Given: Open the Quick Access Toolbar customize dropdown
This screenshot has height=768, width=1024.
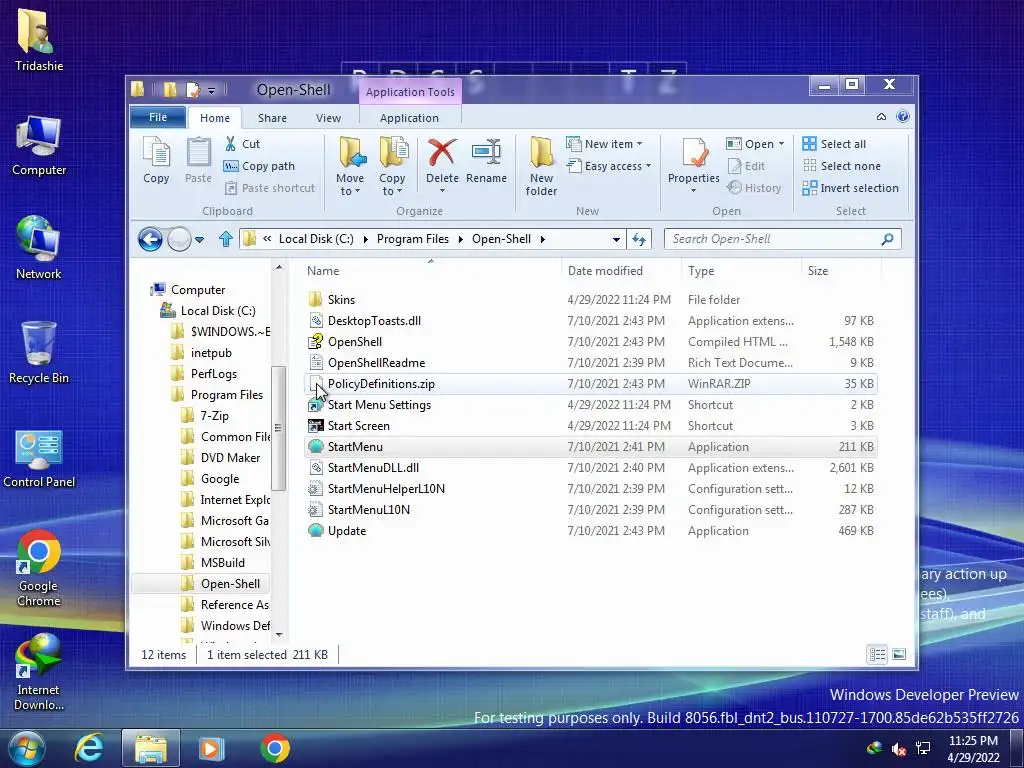Looking at the screenshot, I should [x=211, y=90].
